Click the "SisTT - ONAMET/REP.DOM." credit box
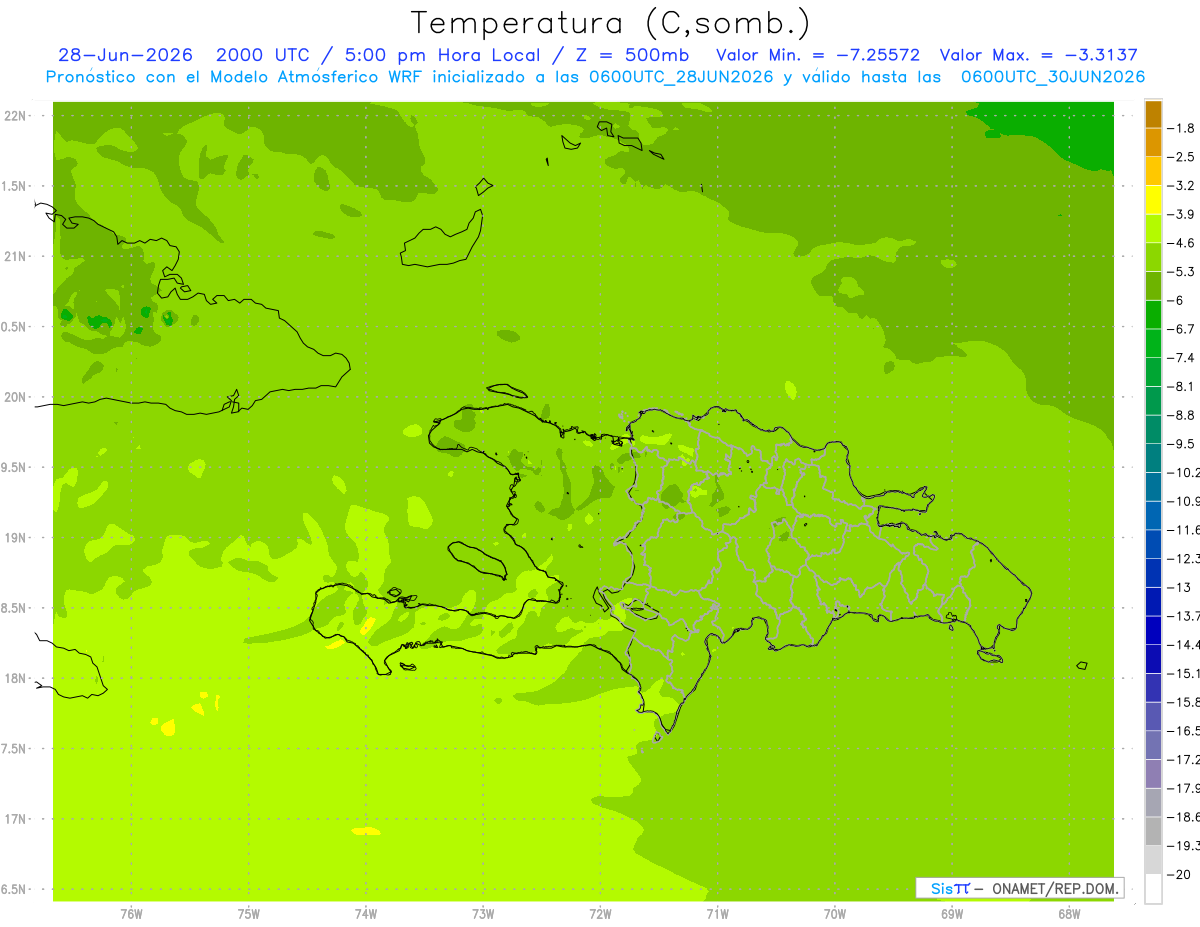 coord(1020,888)
